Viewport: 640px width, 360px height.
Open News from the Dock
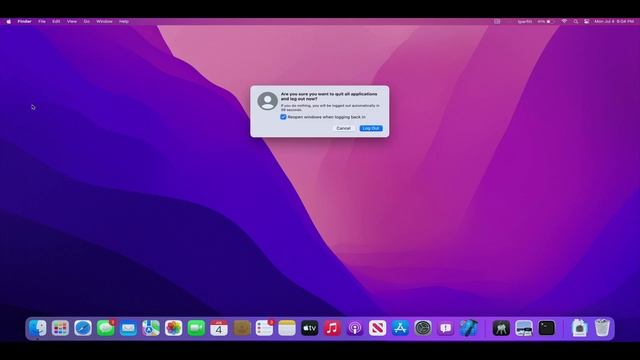click(x=378, y=328)
